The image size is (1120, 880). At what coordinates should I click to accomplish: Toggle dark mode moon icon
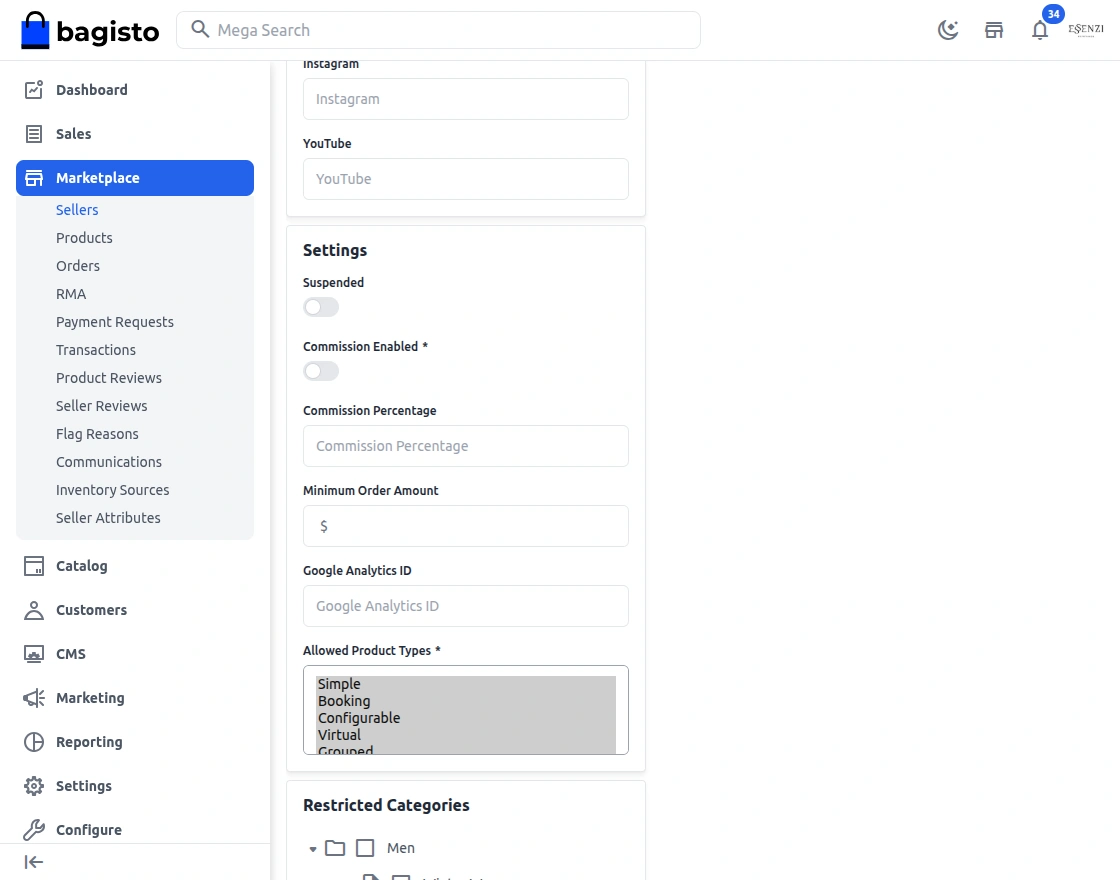pyautogui.click(x=948, y=30)
